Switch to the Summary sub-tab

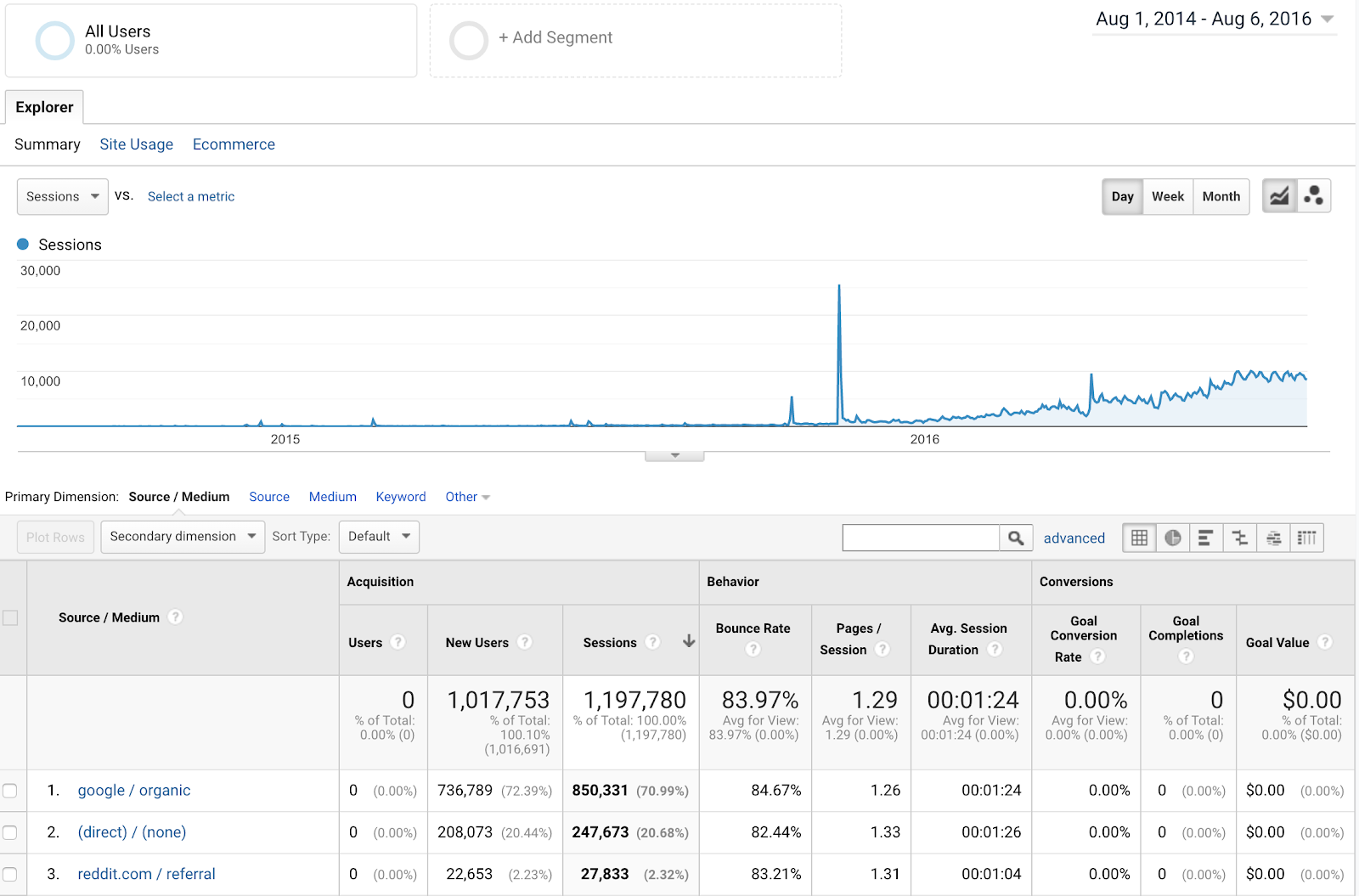pos(48,144)
